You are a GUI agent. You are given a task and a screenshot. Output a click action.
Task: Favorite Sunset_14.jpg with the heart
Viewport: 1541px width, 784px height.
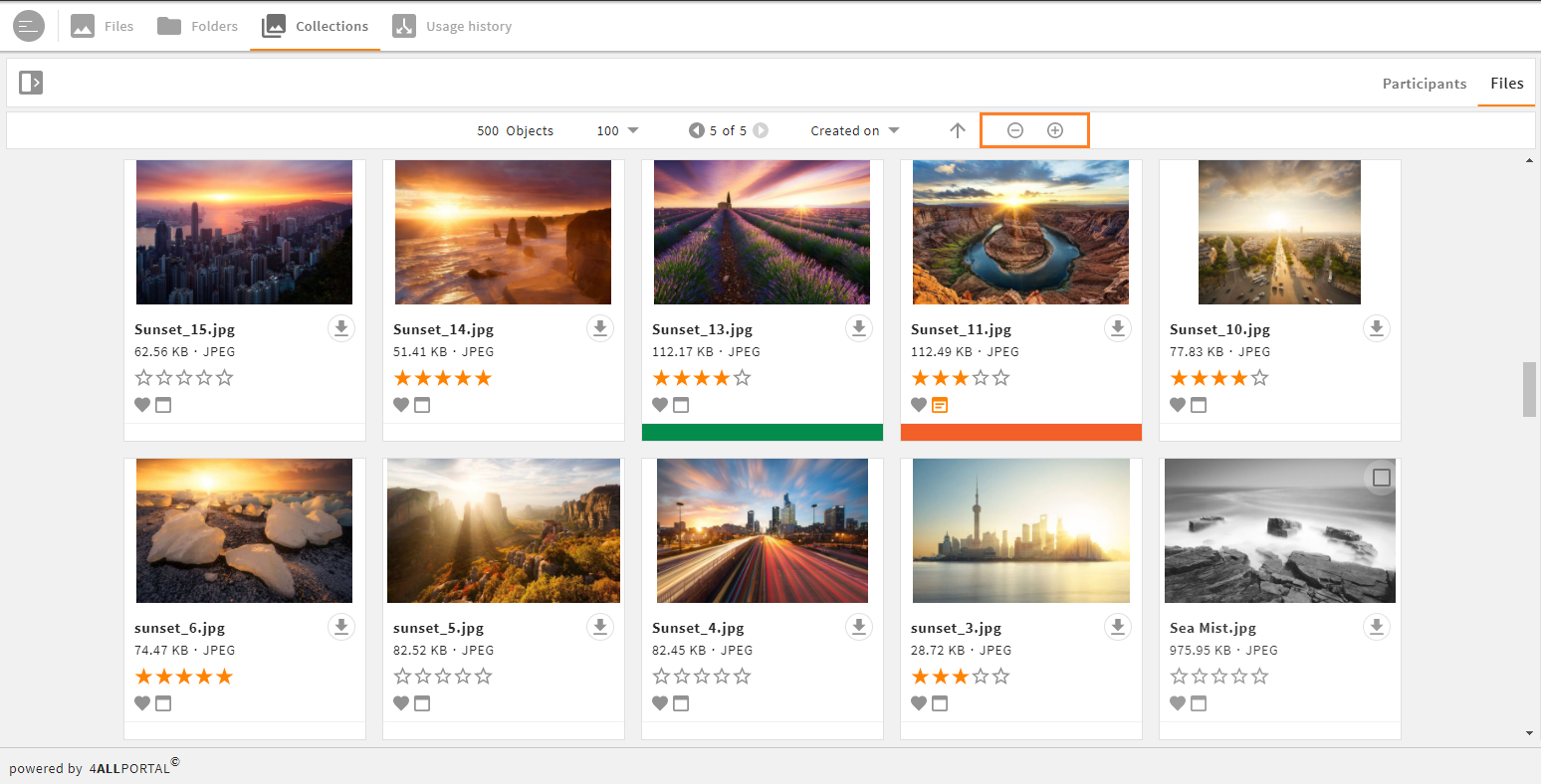401,405
